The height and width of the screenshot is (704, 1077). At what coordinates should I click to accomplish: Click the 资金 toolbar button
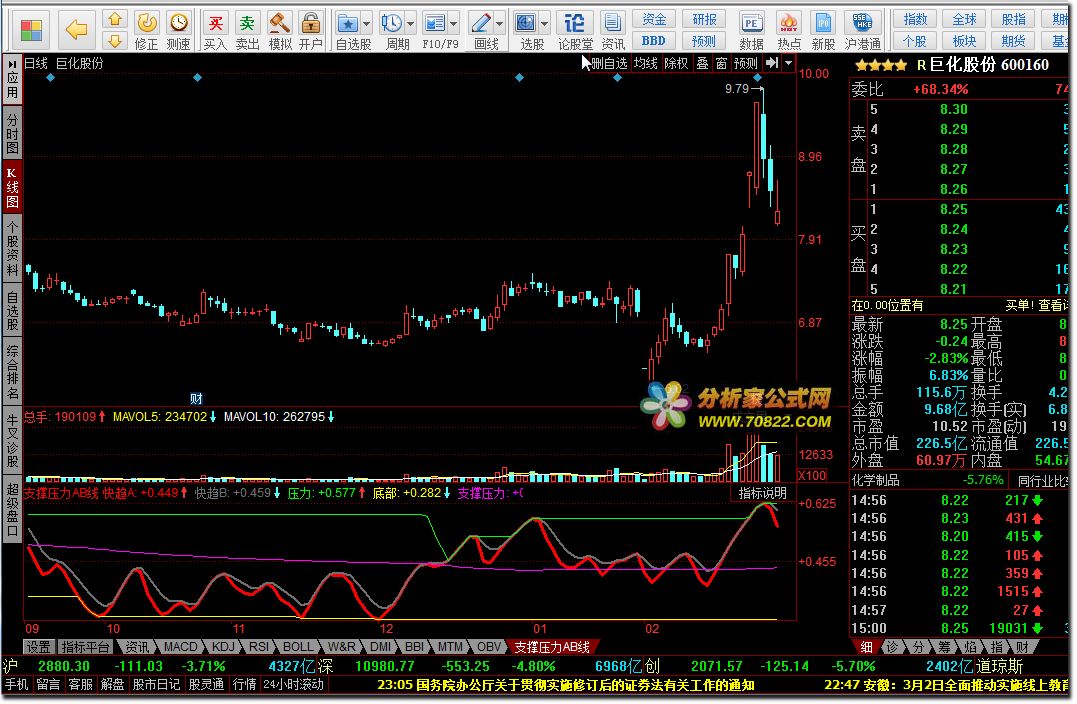click(653, 19)
